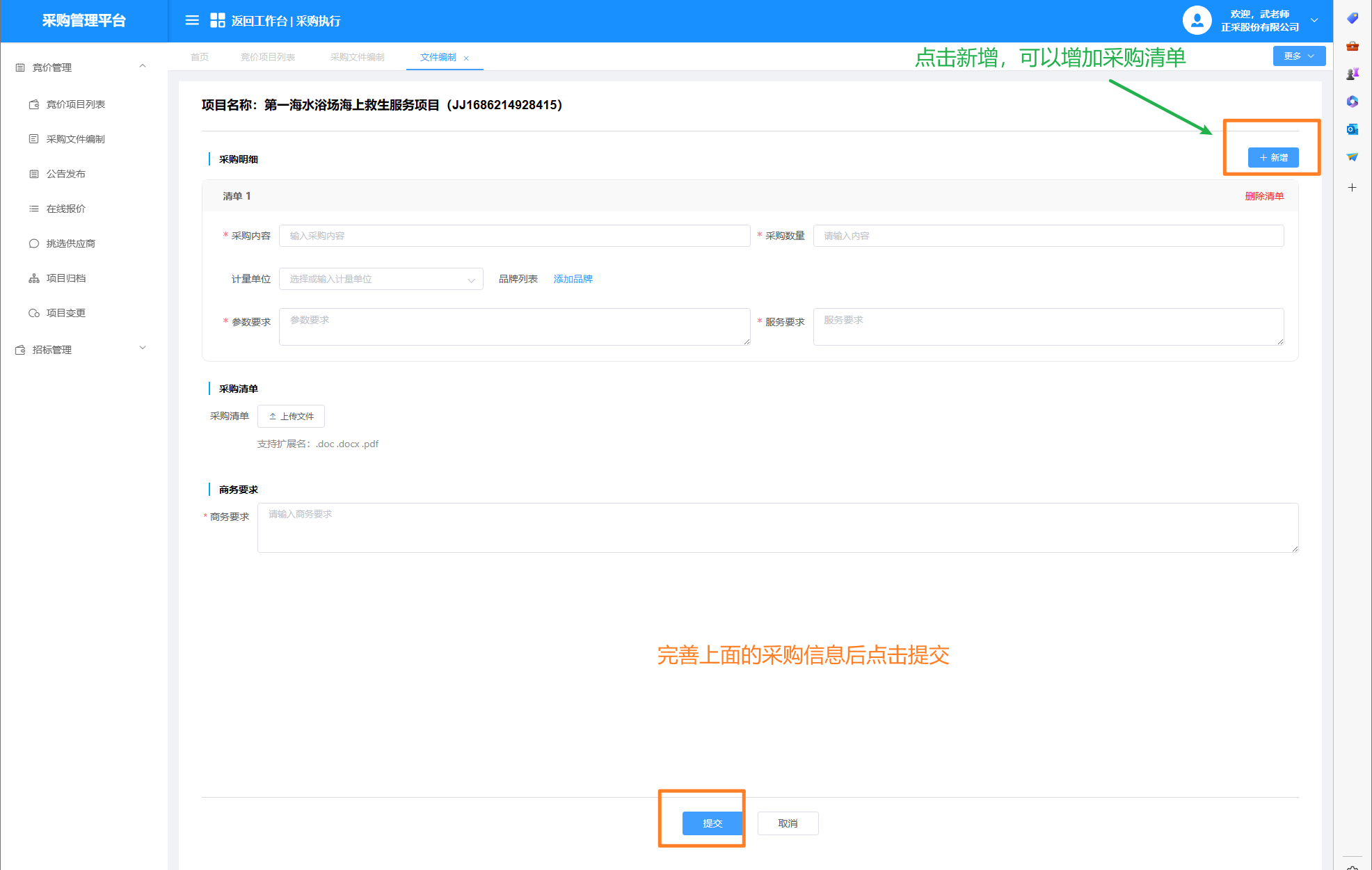Click the plus icon in the browser sidebar

[x=1352, y=188]
